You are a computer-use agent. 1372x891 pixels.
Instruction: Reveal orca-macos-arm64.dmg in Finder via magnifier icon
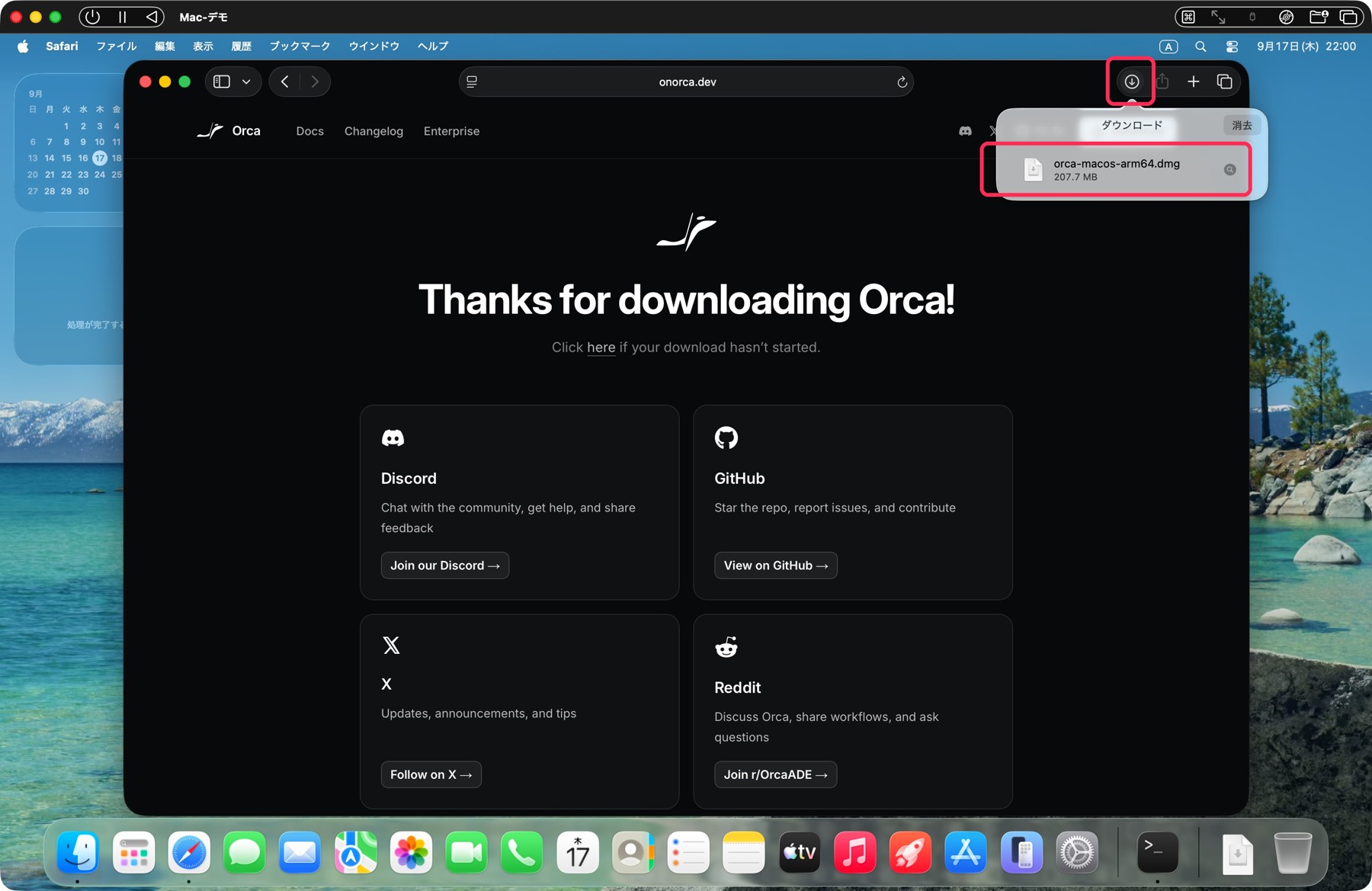pos(1229,170)
